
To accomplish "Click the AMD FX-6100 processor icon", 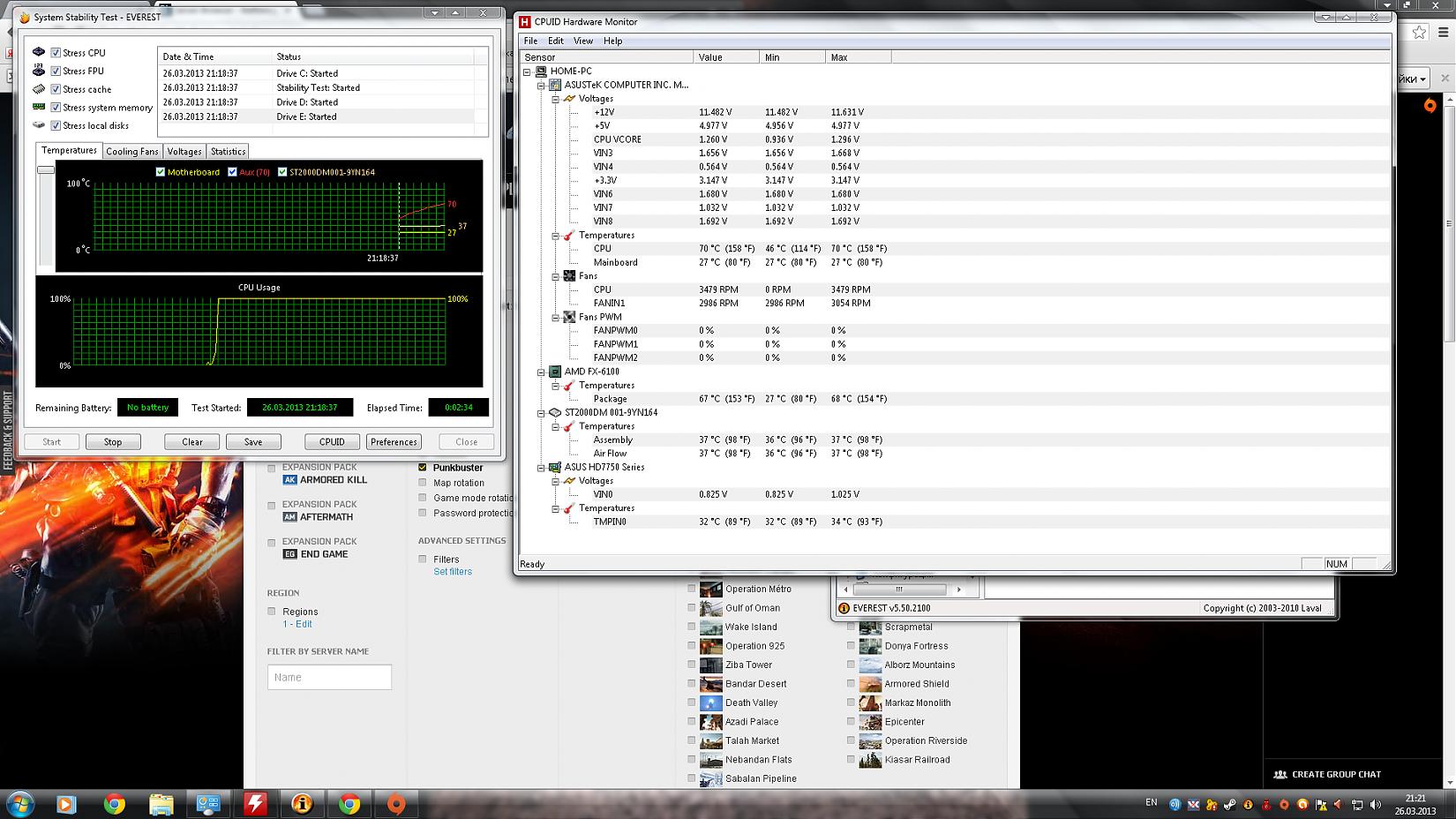I will tap(555, 372).
